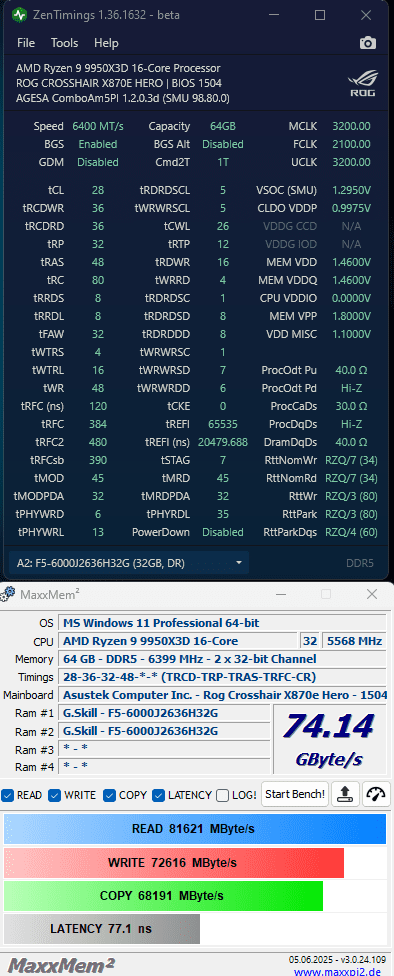
Task: Click the WRITE 72616 MByte/s result bar
Action: (x=174, y=863)
